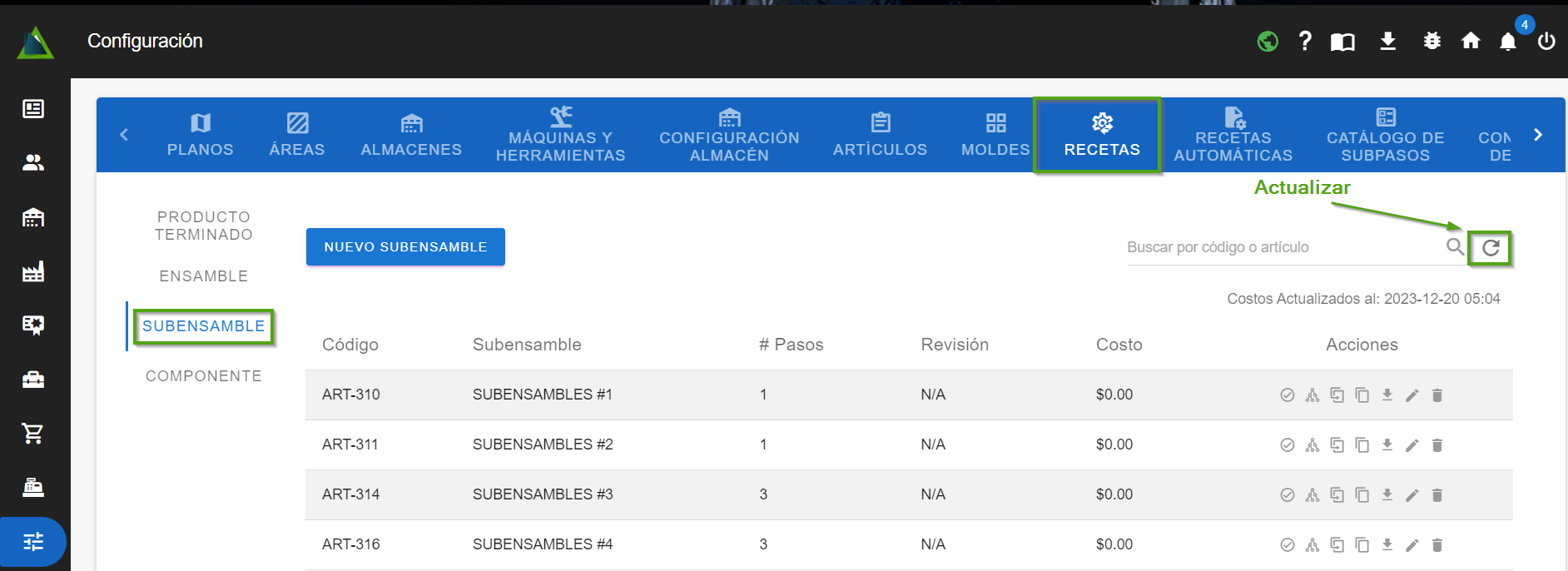The width and height of the screenshot is (1568, 571).
Task: Open the users sidebar module
Action: point(33,163)
